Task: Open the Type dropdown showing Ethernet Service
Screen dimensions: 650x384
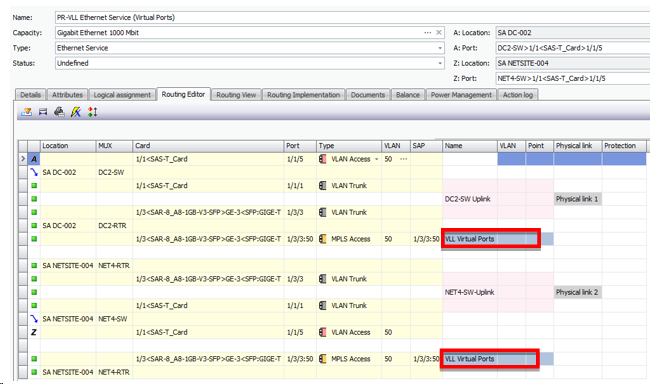Action: tap(440, 48)
